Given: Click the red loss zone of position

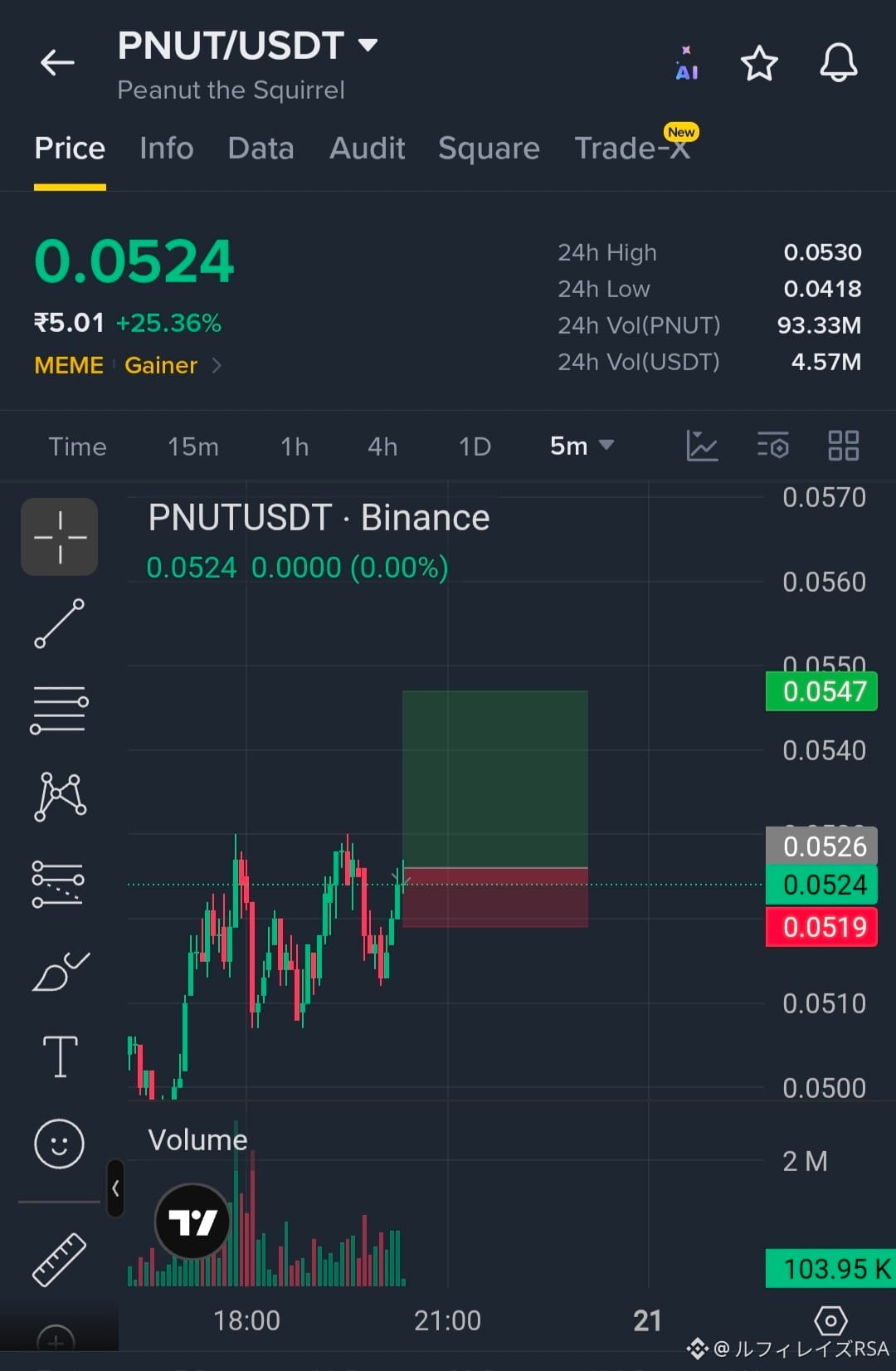Looking at the screenshot, I should [495, 898].
